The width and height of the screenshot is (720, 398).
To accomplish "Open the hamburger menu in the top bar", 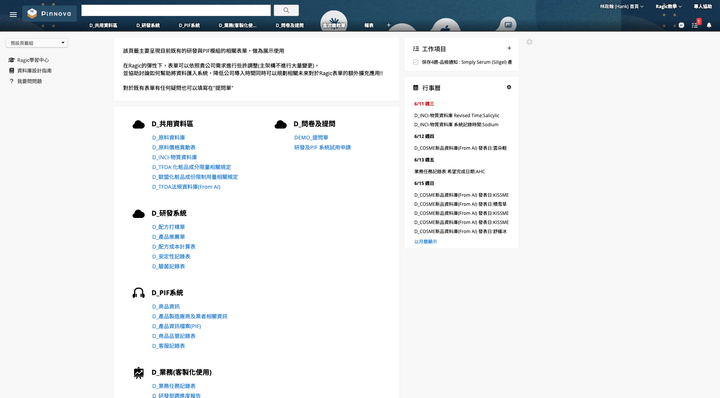I will [13, 14].
